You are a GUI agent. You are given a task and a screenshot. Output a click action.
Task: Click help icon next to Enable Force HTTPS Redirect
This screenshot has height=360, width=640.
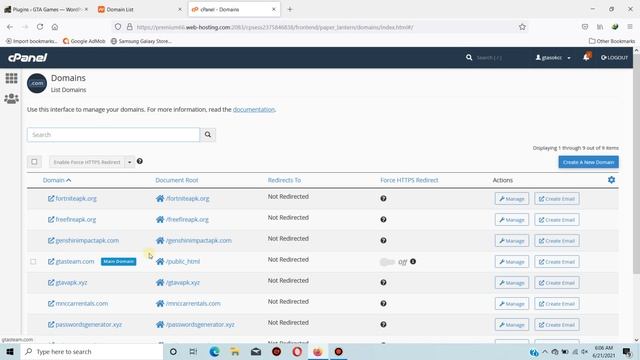click(x=140, y=161)
